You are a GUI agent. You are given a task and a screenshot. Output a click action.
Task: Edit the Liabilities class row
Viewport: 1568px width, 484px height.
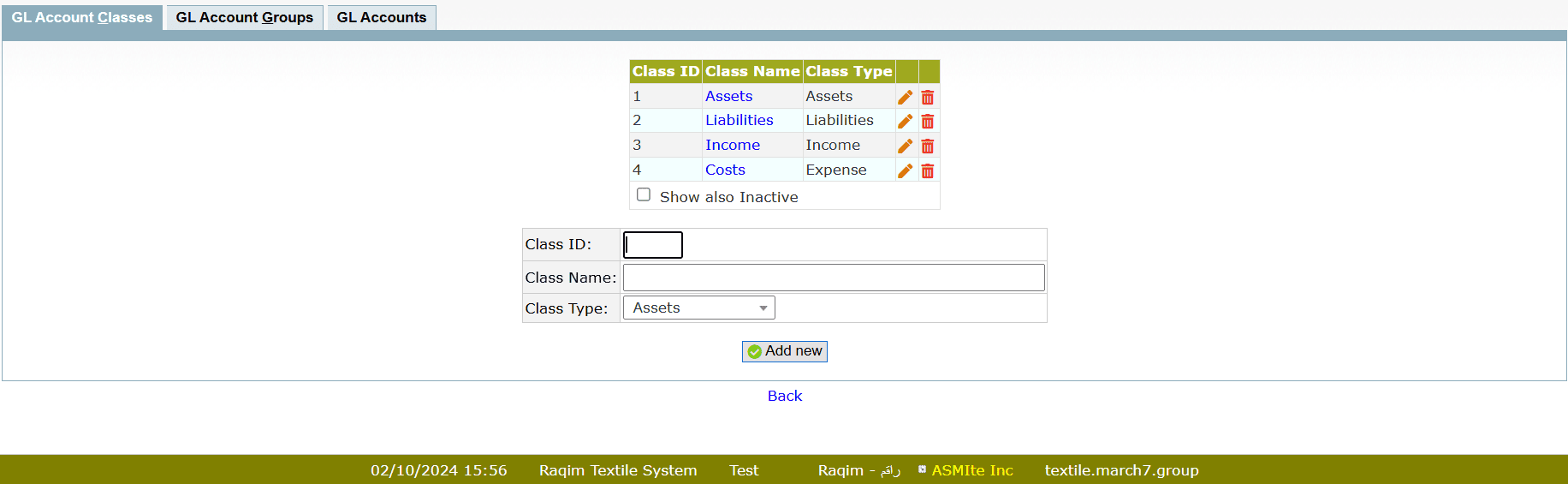(905, 121)
